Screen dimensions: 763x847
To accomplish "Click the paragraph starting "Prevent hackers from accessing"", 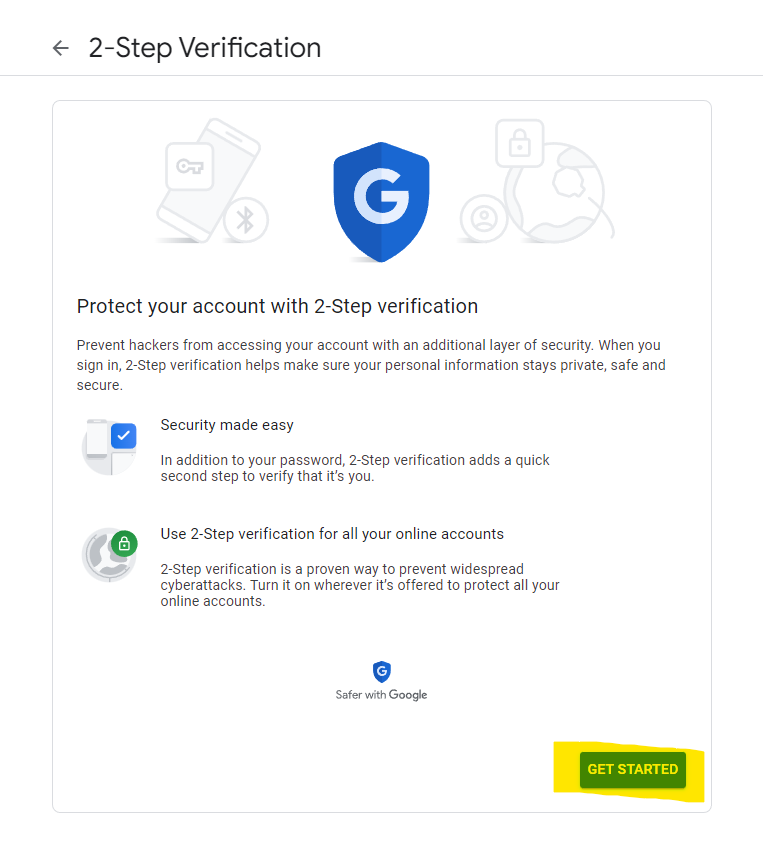I will pos(370,364).
